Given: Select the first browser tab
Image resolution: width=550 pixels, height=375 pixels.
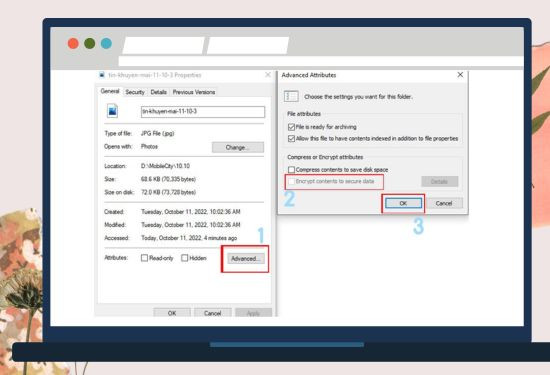Looking at the screenshot, I should [163, 46].
